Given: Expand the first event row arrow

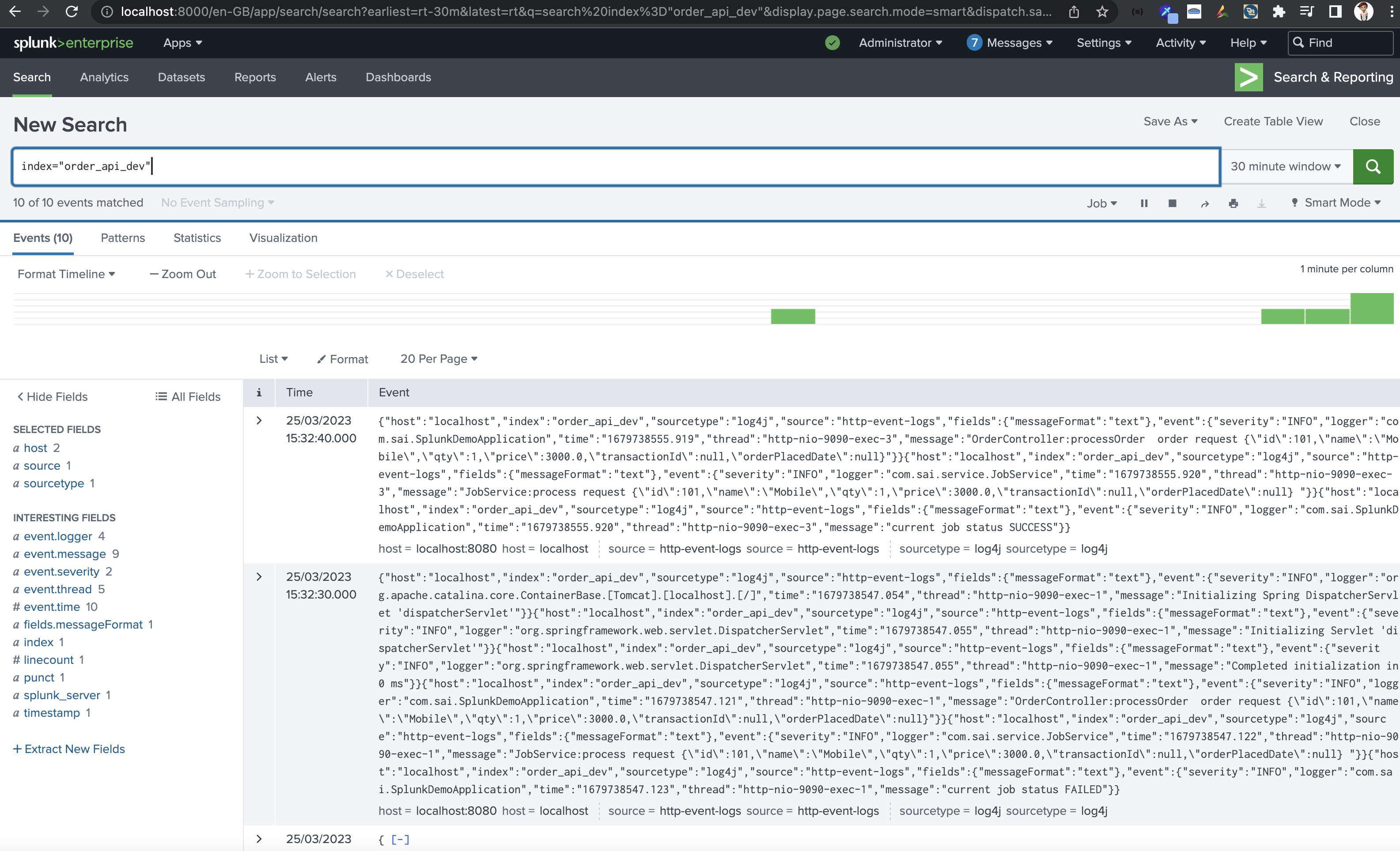Looking at the screenshot, I should click(x=260, y=421).
